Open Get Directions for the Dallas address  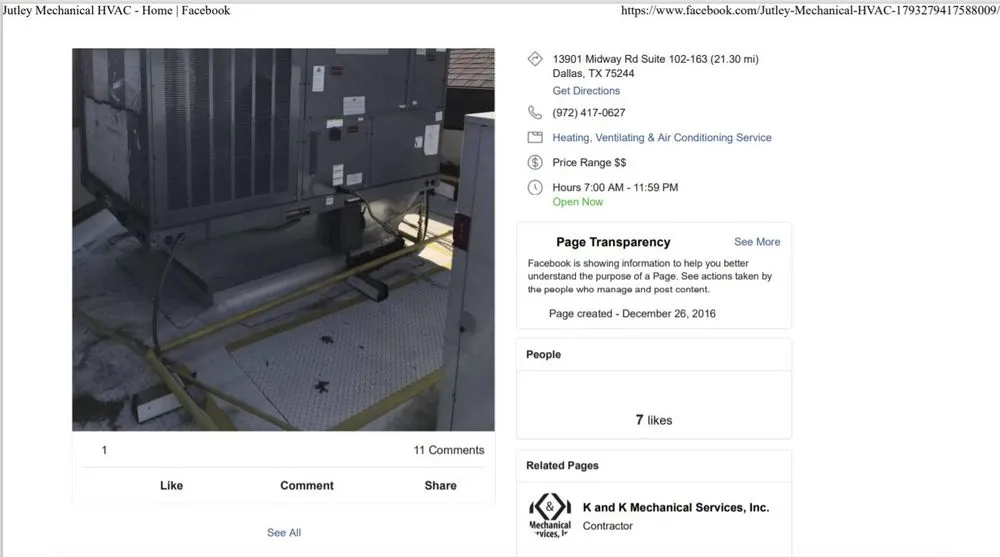(x=586, y=91)
